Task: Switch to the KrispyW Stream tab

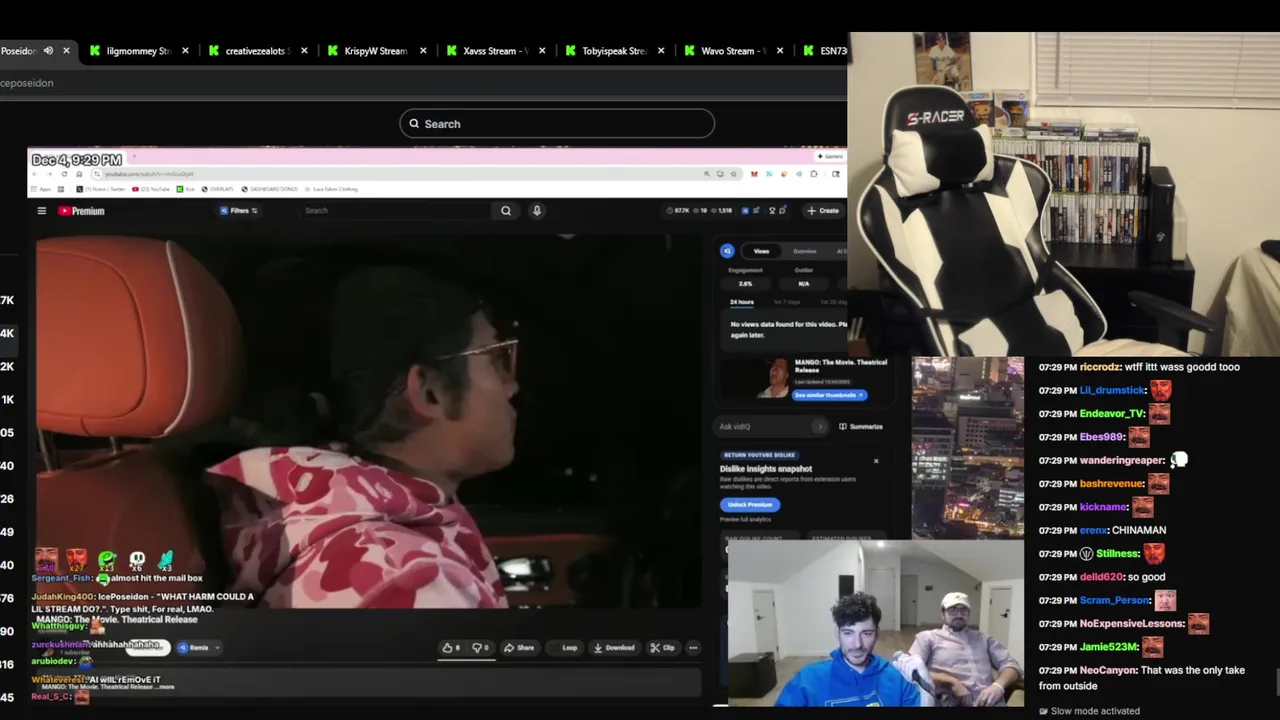Action: (375, 51)
